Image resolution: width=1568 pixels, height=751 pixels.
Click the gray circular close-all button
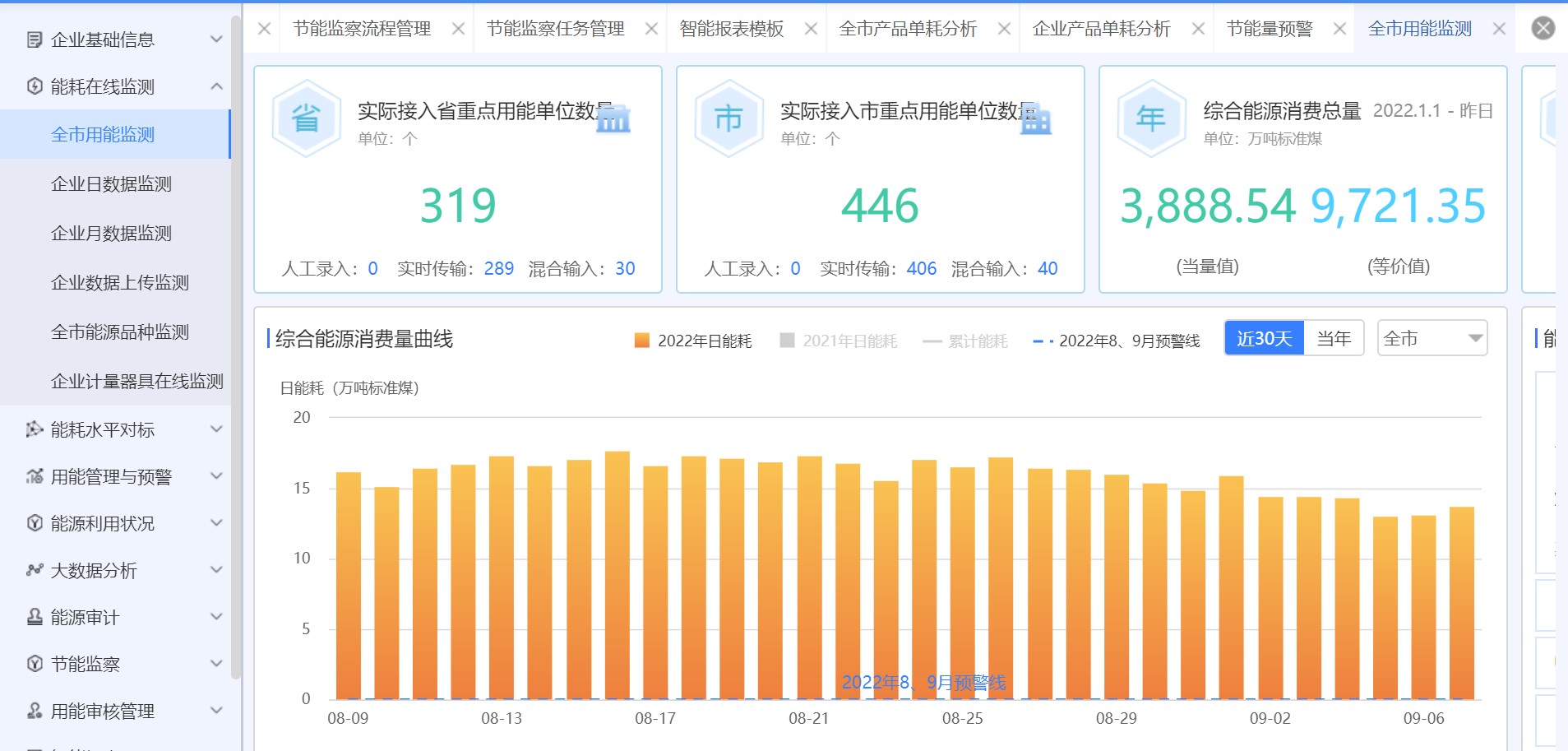[x=1543, y=29]
